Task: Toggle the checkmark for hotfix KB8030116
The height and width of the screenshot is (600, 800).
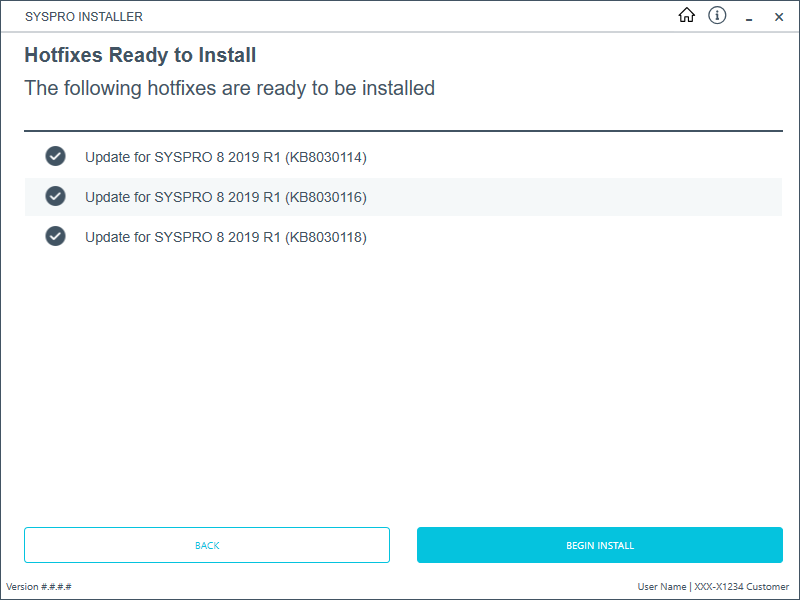Action: pos(55,196)
